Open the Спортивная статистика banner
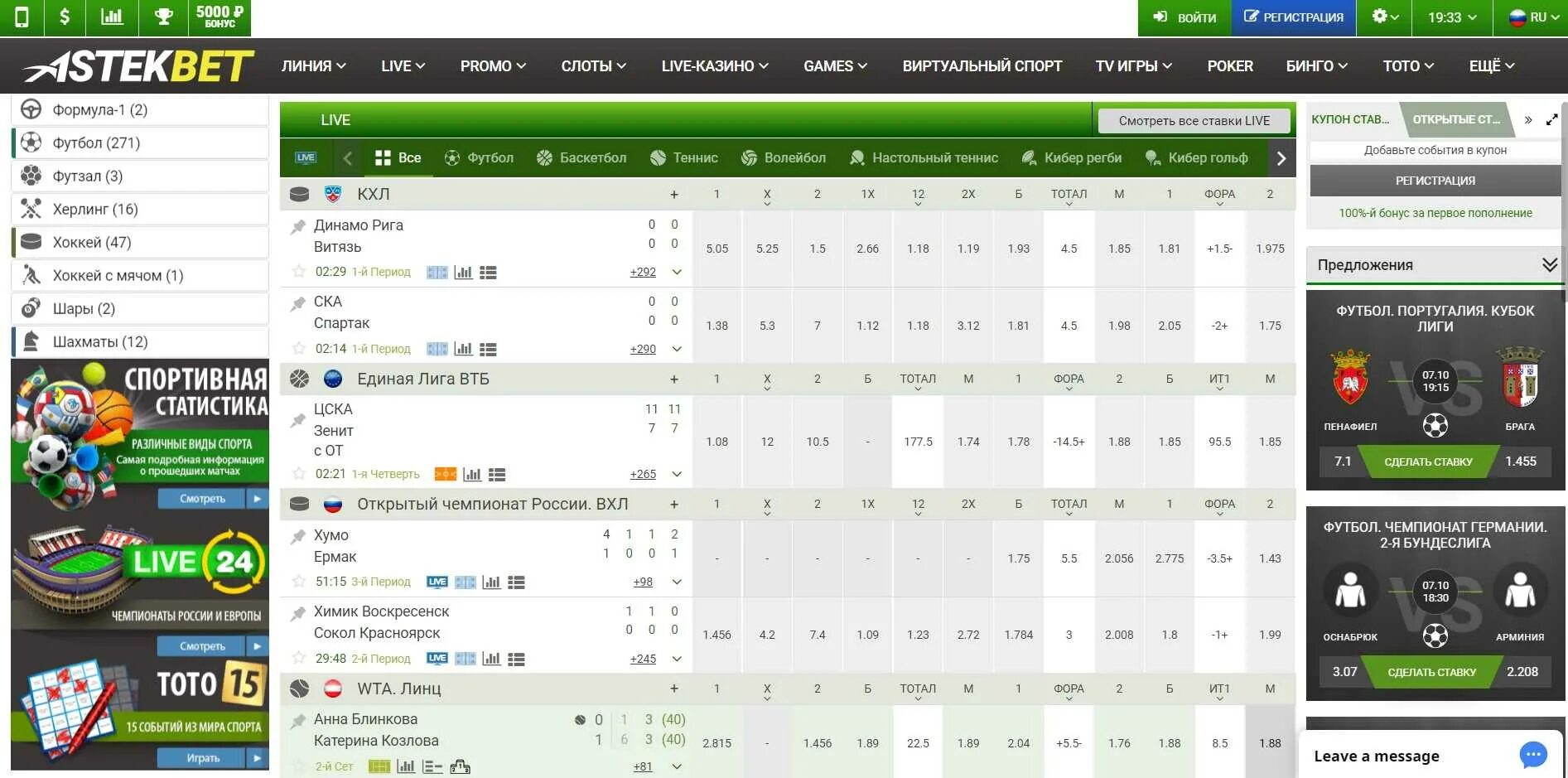This screenshot has width=1568, height=778. click(140, 435)
